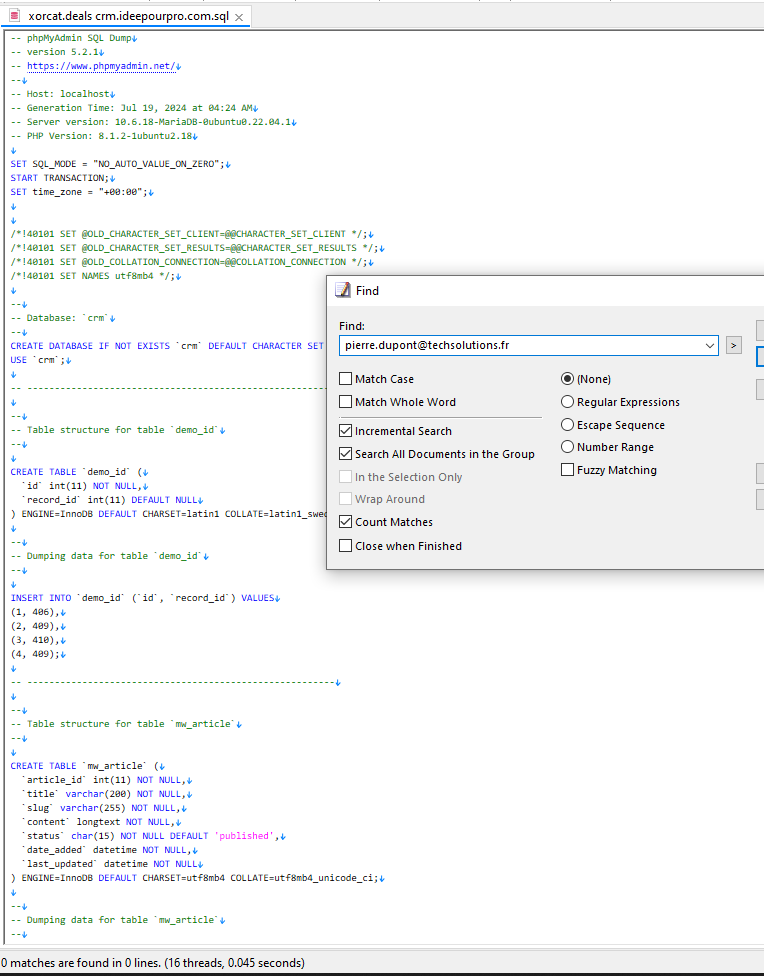The height and width of the screenshot is (976, 764).
Task: Click the "-- PHP Version: 8.1.2-1ubuntu2.18" line
Action: (x=104, y=136)
